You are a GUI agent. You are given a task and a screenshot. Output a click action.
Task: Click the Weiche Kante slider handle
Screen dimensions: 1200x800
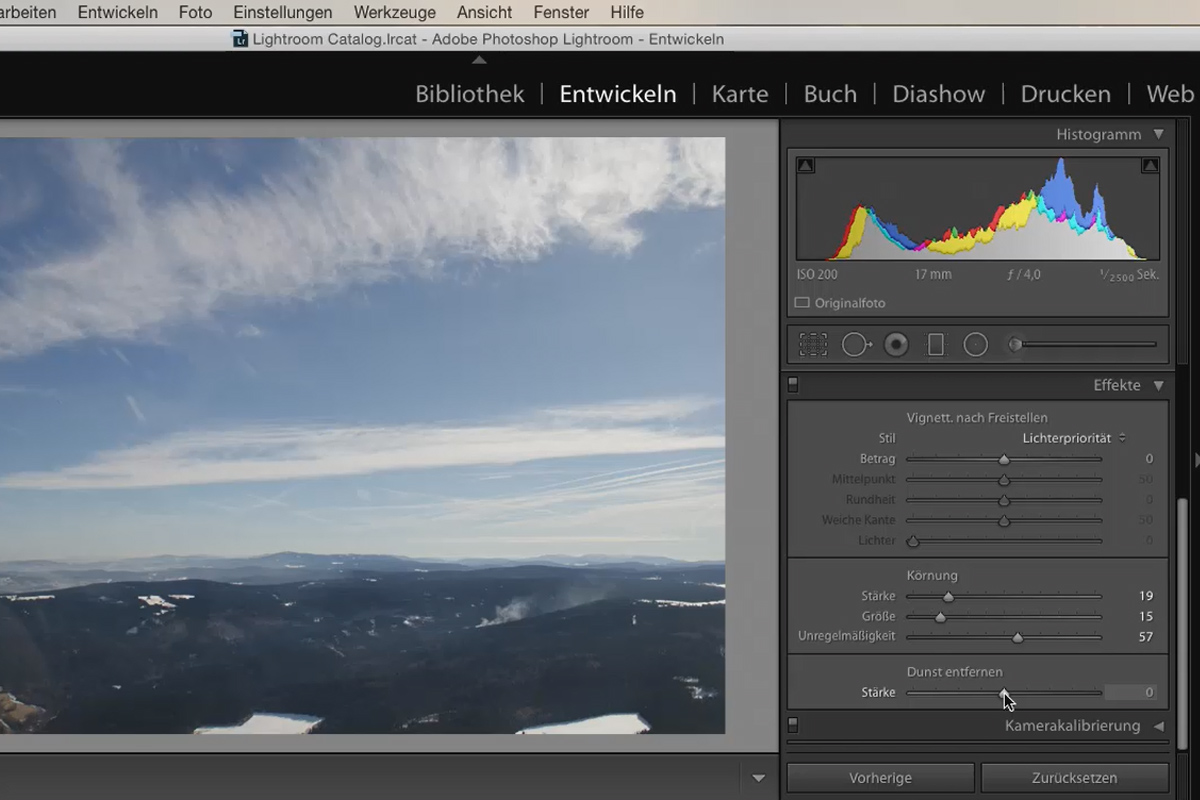1004,520
